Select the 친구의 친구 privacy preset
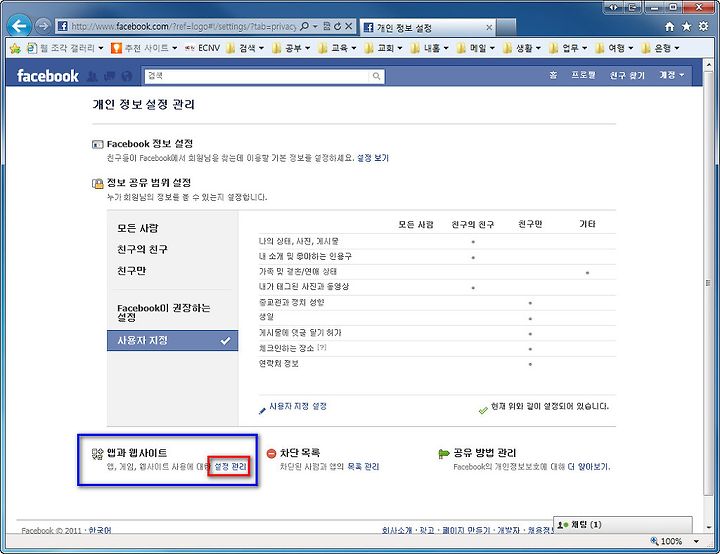The height and width of the screenshot is (554, 720). (x=142, y=249)
